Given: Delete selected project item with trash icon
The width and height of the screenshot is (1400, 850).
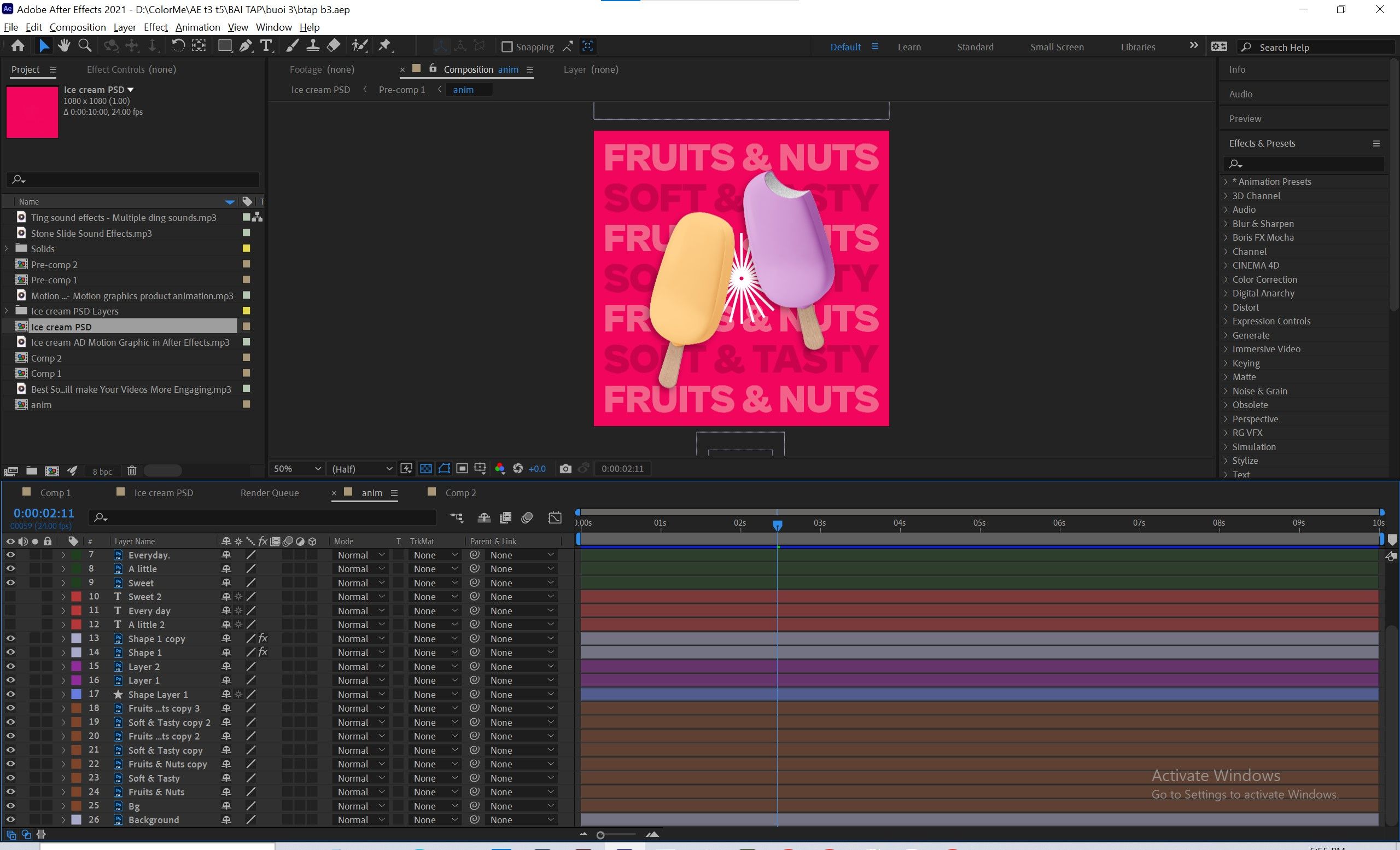Looking at the screenshot, I should [132, 470].
